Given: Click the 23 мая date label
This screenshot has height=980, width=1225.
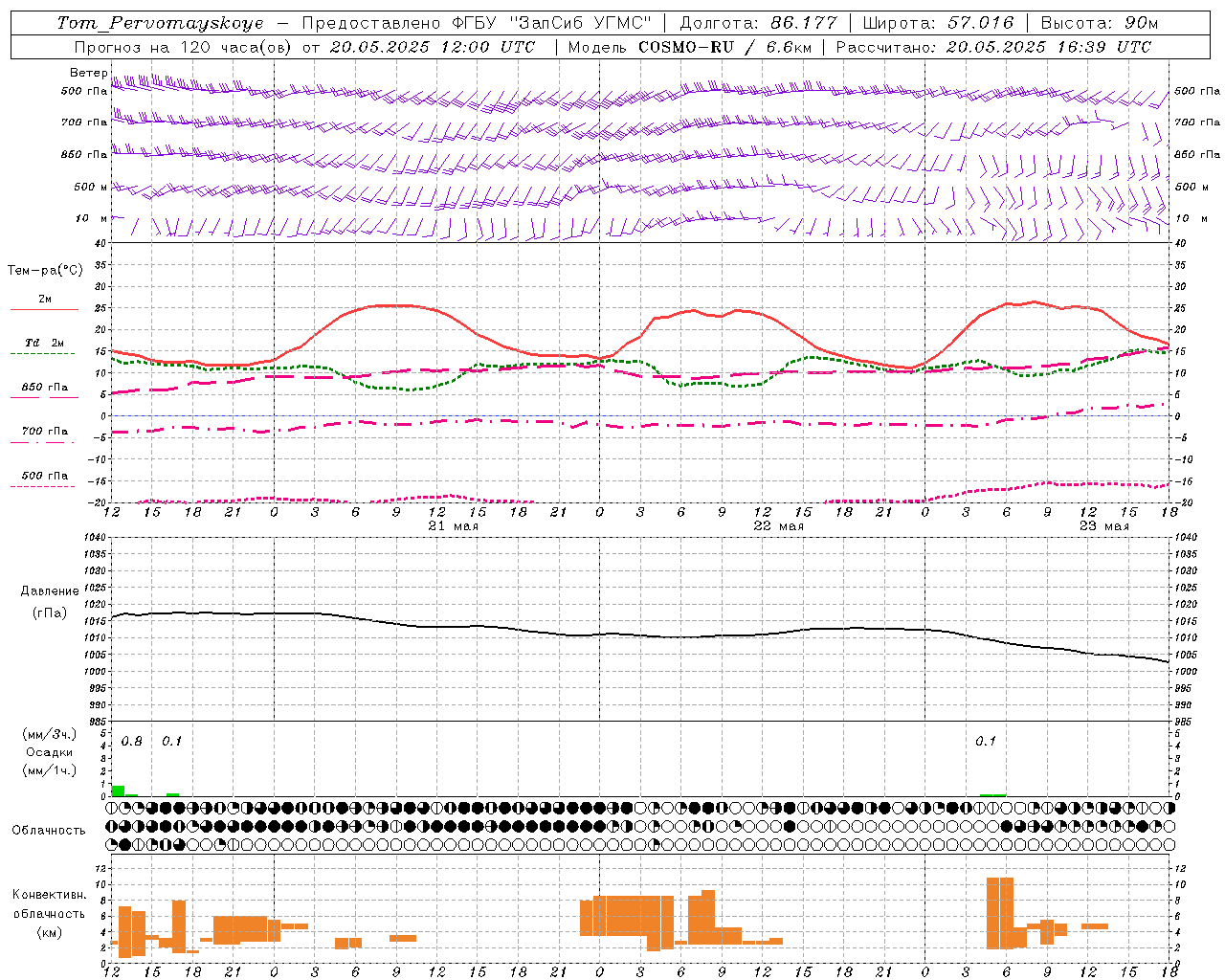Looking at the screenshot, I should click(x=1103, y=526).
